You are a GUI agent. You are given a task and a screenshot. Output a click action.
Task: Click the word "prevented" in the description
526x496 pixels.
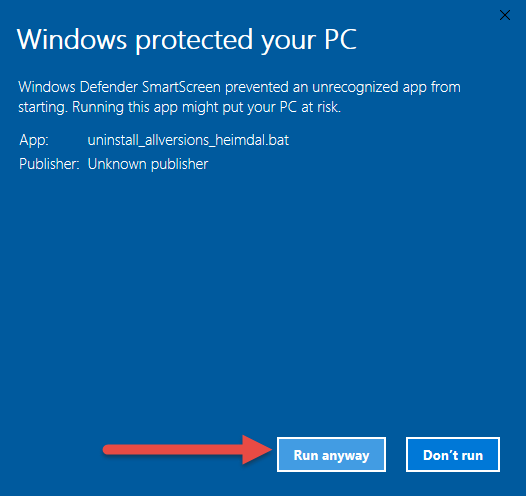point(257,88)
